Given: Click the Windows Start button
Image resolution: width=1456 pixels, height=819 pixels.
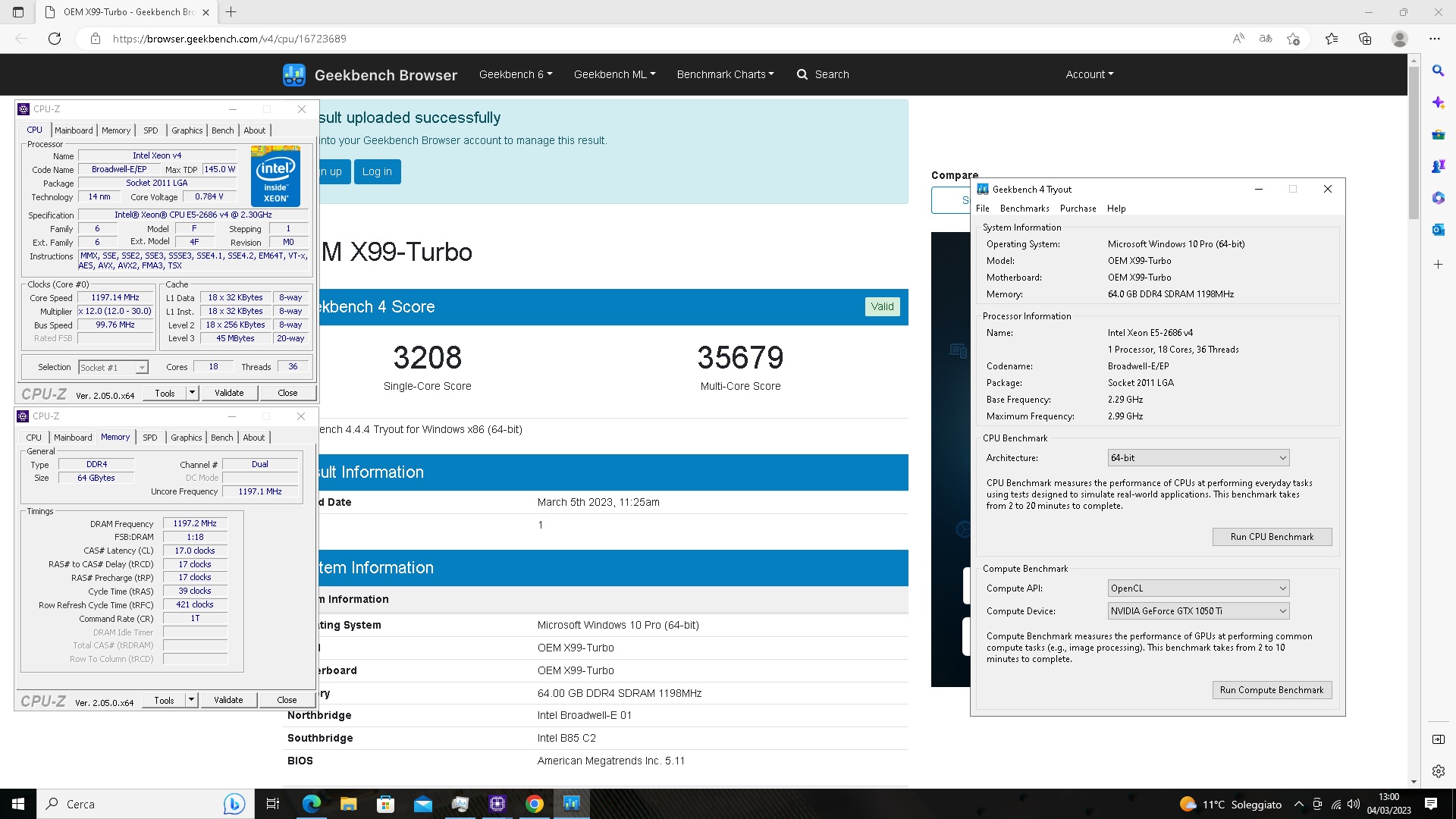Looking at the screenshot, I should click(18, 804).
